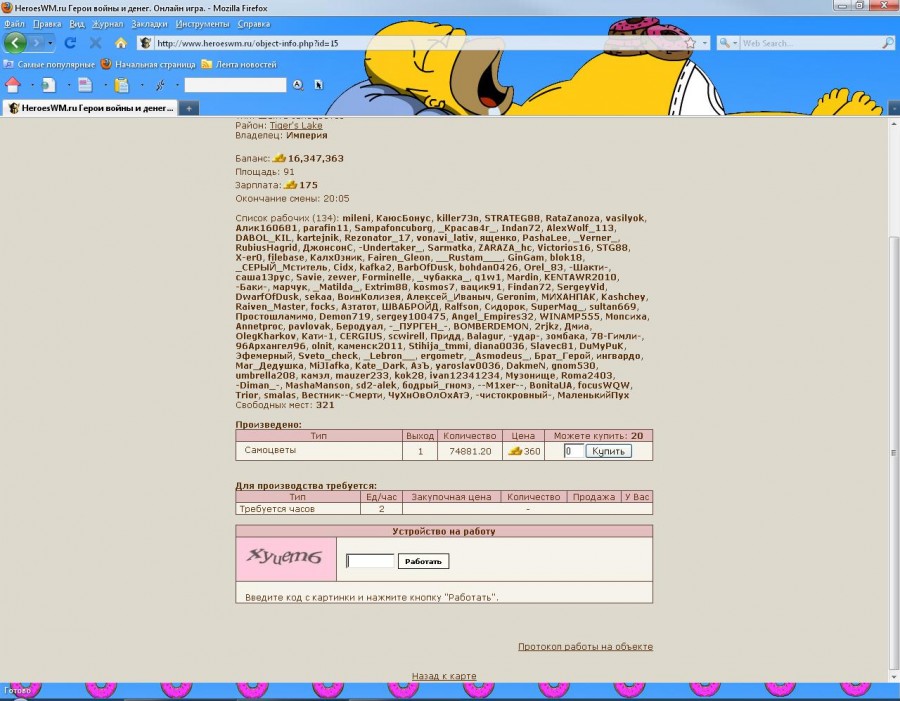Click the empty toolbar text box
The image size is (900, 701).
click(235, 85)
